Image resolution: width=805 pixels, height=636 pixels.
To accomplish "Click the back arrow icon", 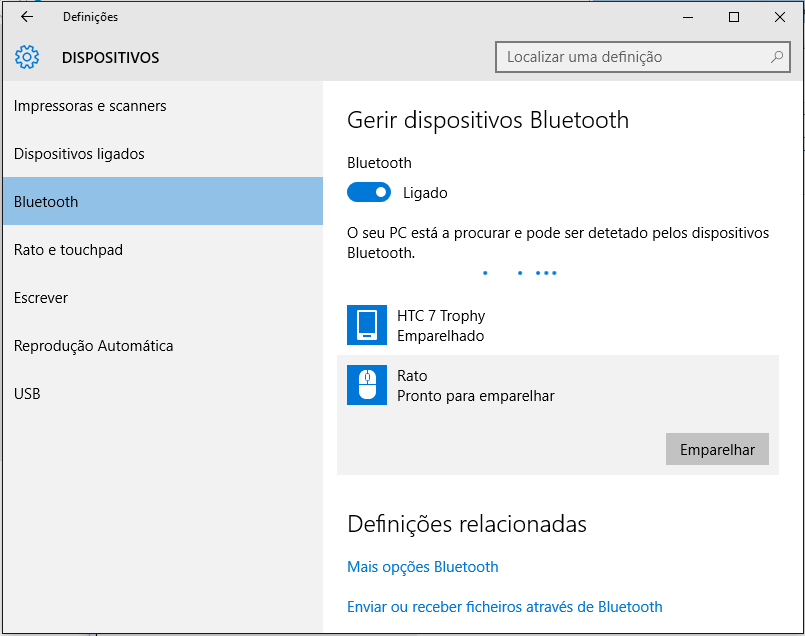I will (x=27, y=17).
